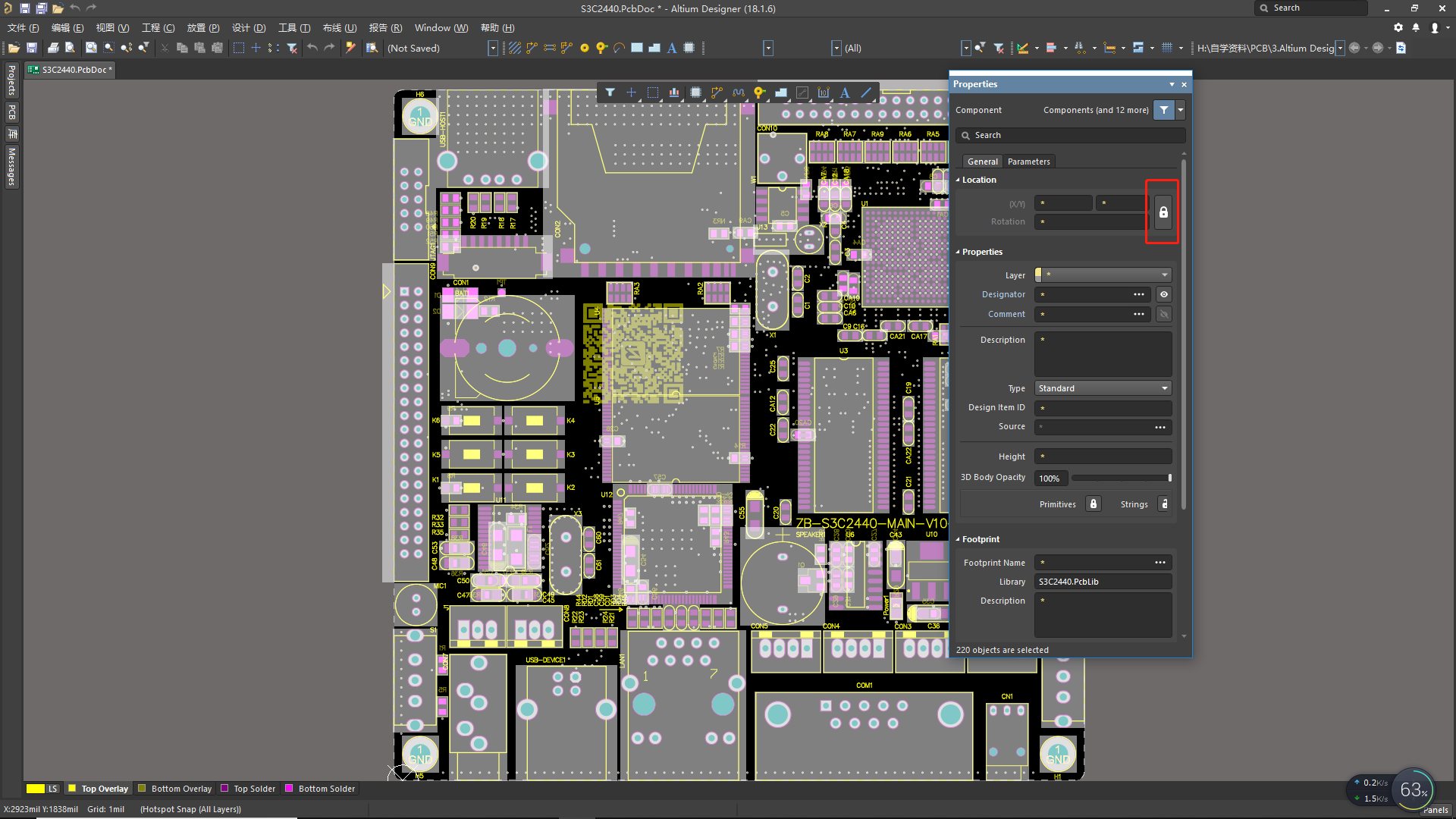The image size is (1456, 819).
Task: Click the selection filter funnel in active bar
Action: (610, 93)
